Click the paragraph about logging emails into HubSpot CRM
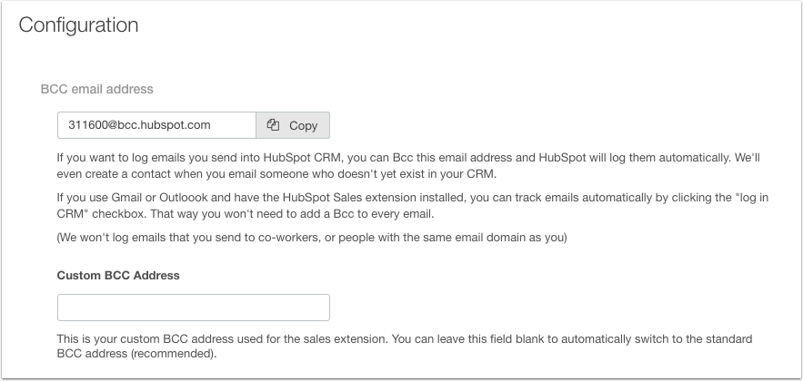This screenshot has width=803, height=381. [x=408, y=165]
